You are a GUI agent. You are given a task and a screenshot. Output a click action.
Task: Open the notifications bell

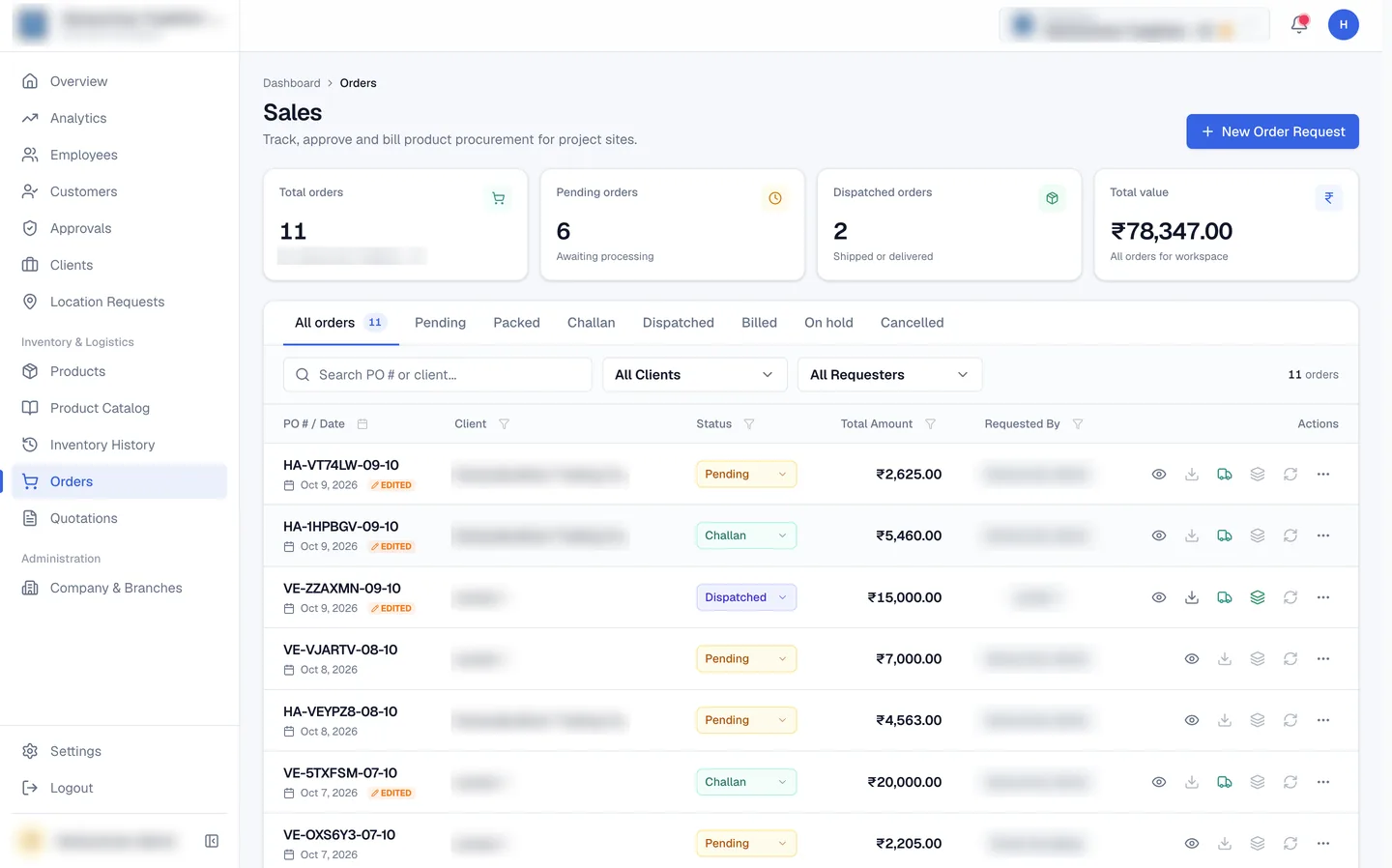[1299, 25]
